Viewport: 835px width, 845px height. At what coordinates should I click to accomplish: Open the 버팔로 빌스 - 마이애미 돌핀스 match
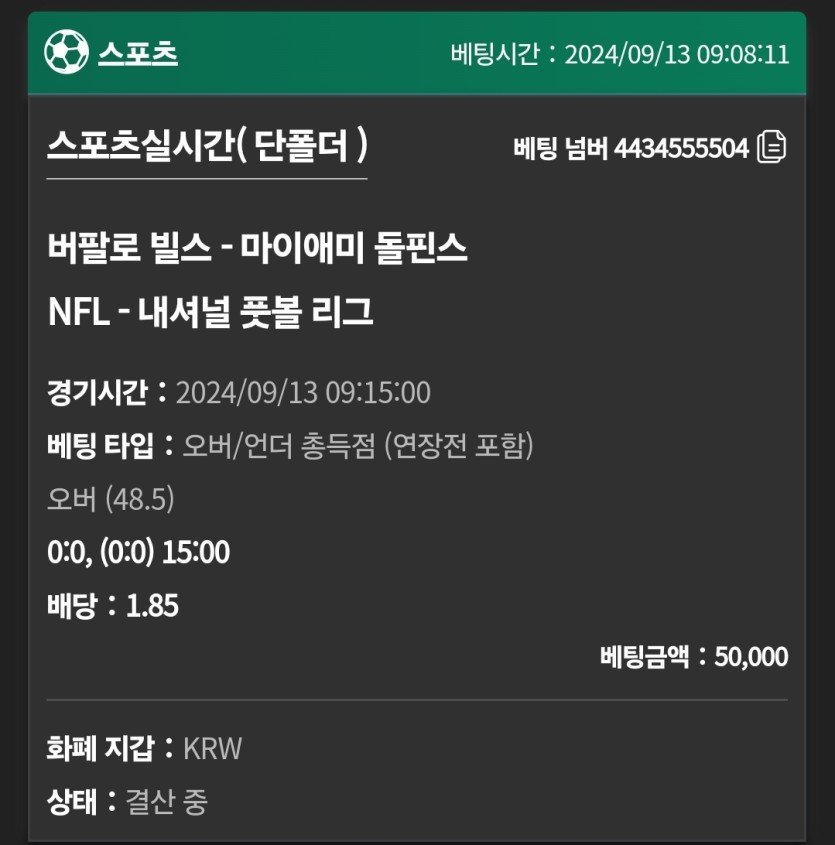(257, 249)
